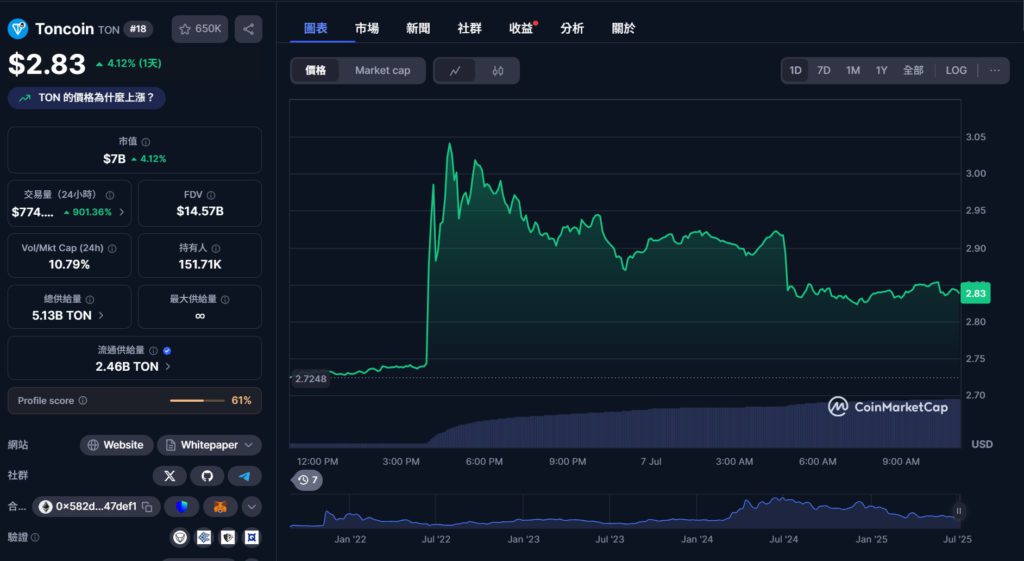The image size is (1024, 561).
Task: Click the share icon beside the watchlist
Action: (x=248, y=29)
